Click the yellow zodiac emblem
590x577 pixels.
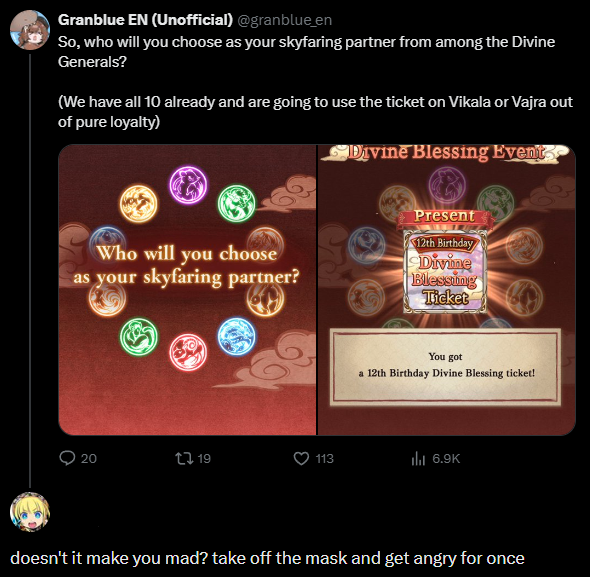[x=138, y=204]
